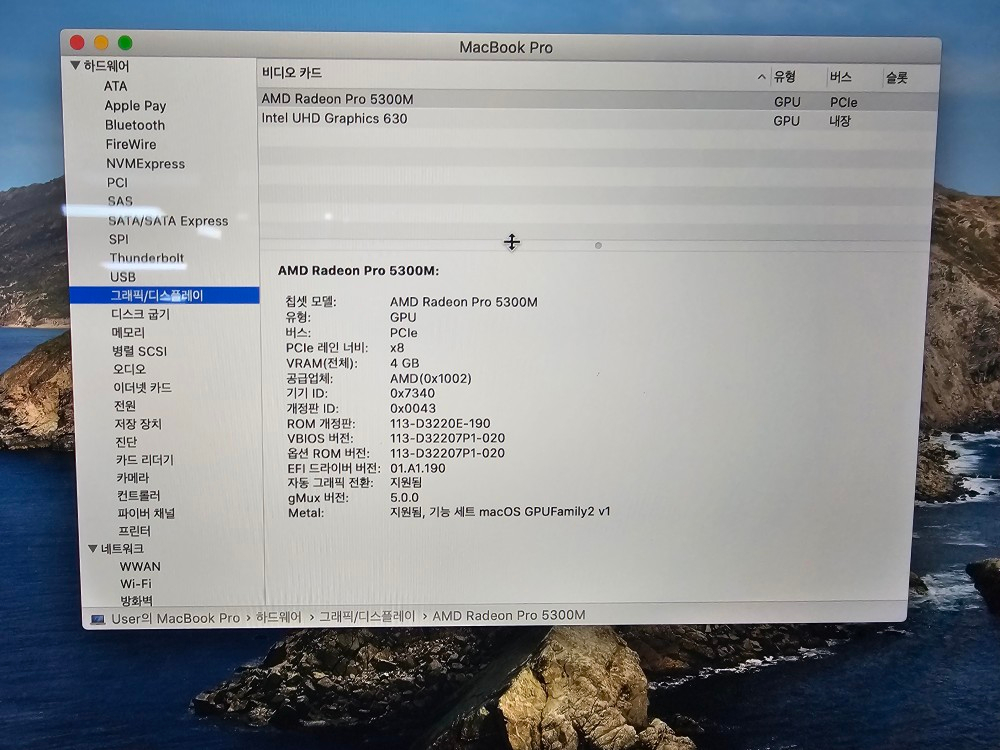1000x750 pixels.
Task: Expand or collapse the 네트워크 section
Action: 93,549
